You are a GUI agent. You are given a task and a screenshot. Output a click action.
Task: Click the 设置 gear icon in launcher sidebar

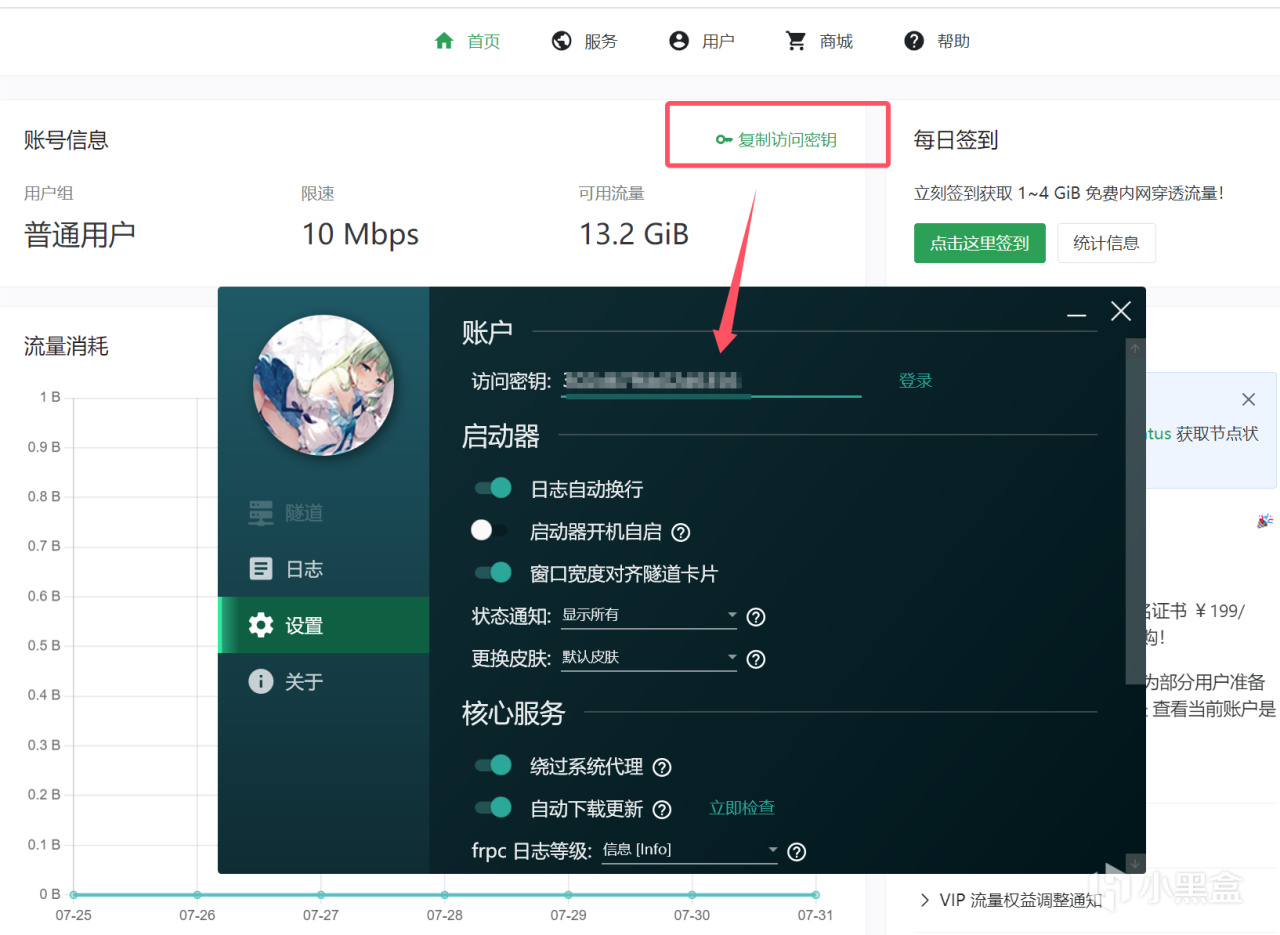[261, 625]
